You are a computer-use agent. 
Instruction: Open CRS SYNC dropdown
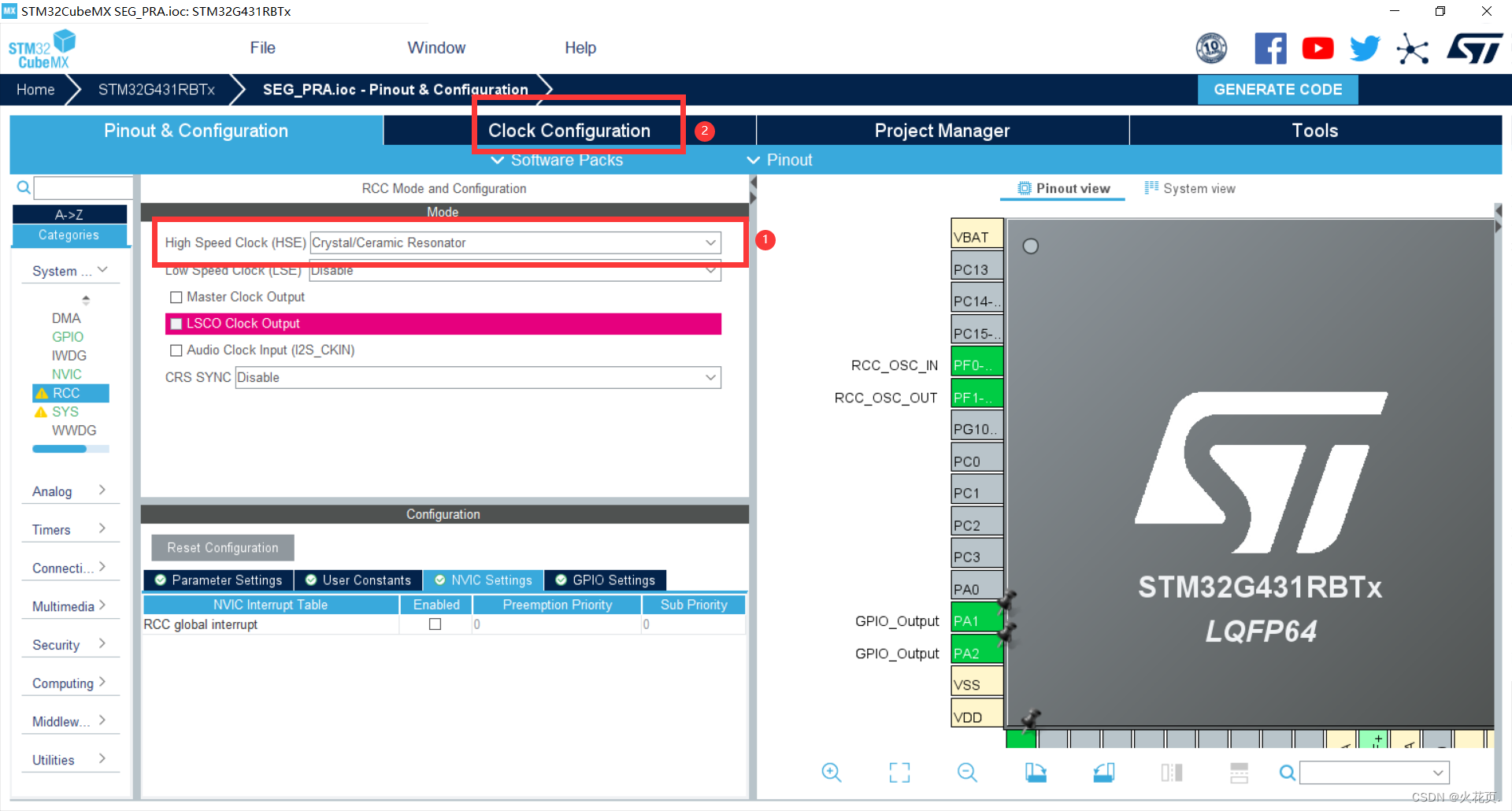pos(478,377)
